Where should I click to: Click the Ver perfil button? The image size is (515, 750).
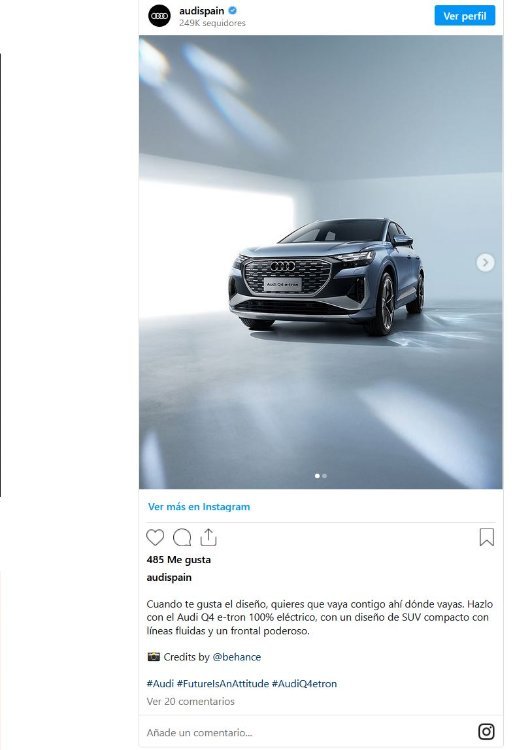click(x=464, y=16)
